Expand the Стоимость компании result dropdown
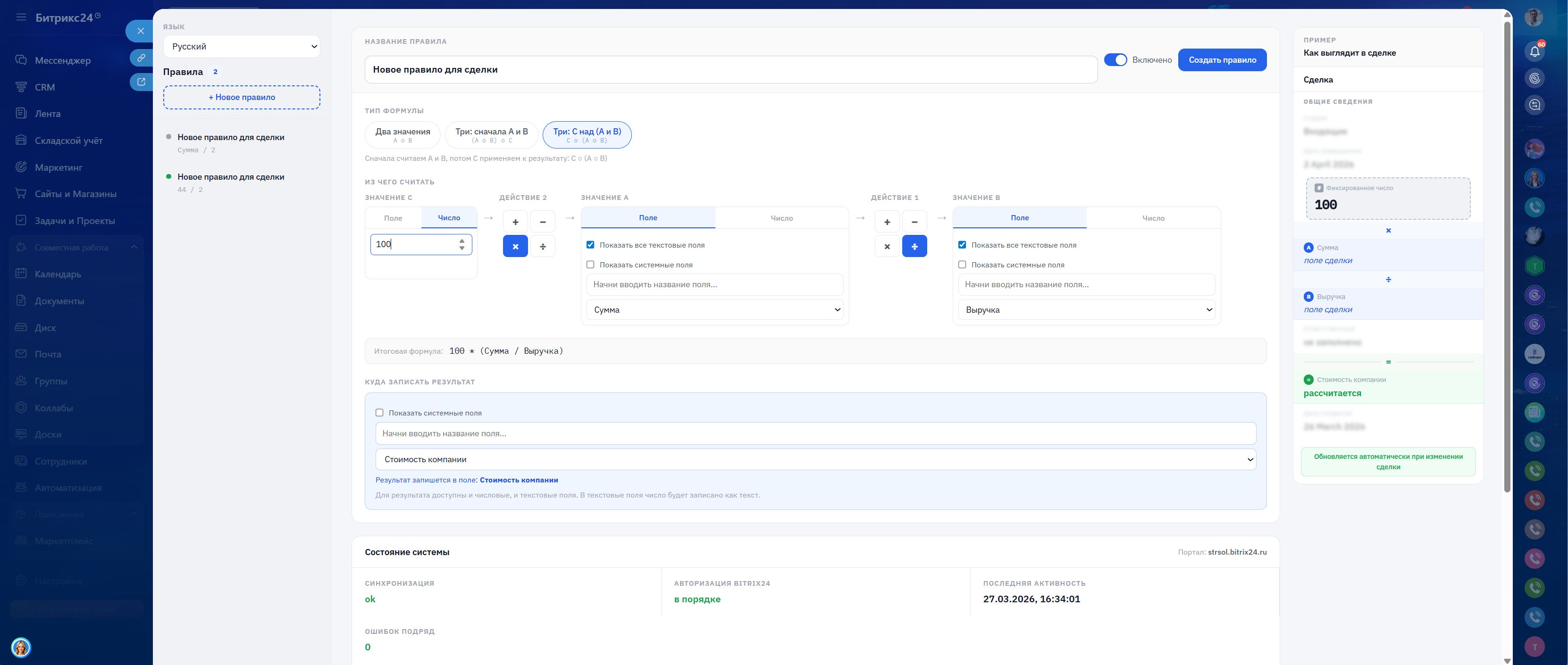Viewport: 1568px width, 665px height. pos(815,459)
